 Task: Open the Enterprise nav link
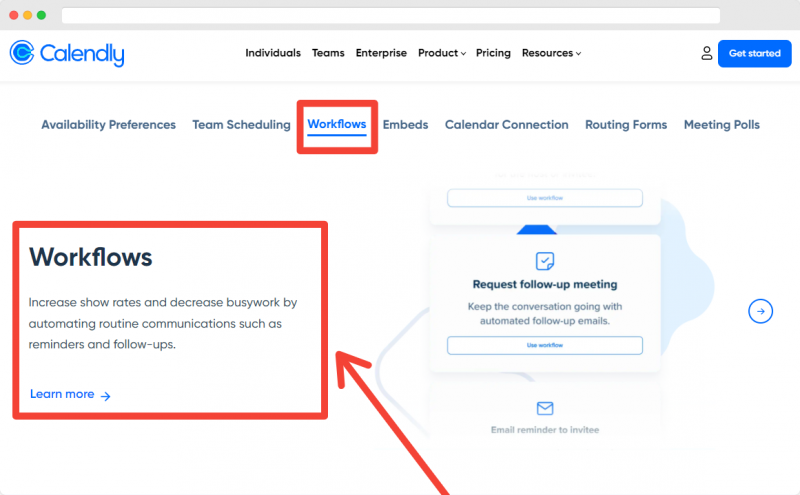(381, 53)
